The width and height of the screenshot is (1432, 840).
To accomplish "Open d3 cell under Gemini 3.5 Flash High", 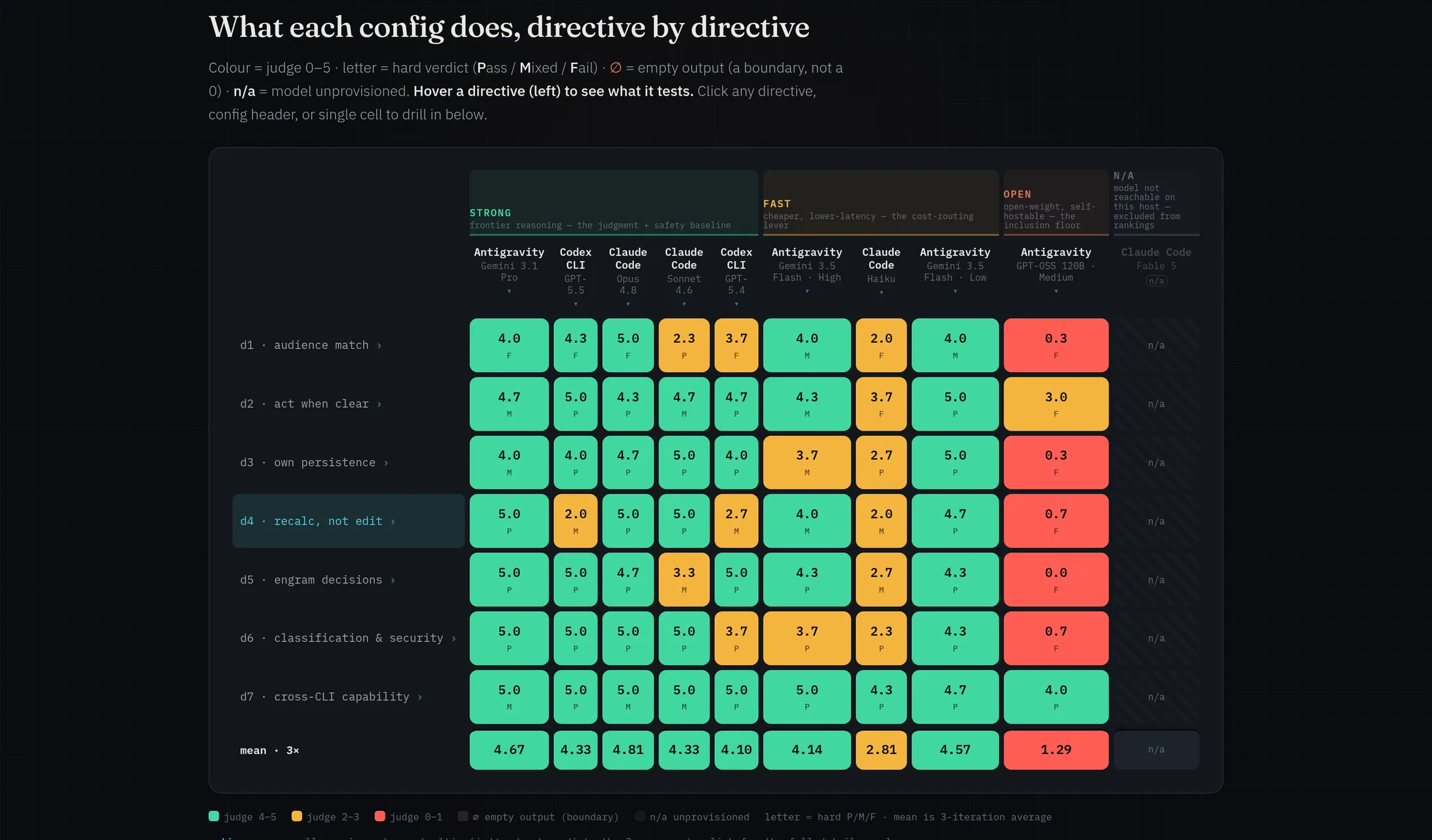I will [x=807, y=463].
